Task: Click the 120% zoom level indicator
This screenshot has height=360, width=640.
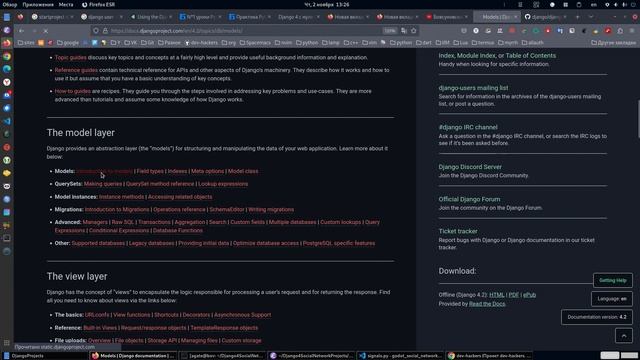Action: (390, 31)
